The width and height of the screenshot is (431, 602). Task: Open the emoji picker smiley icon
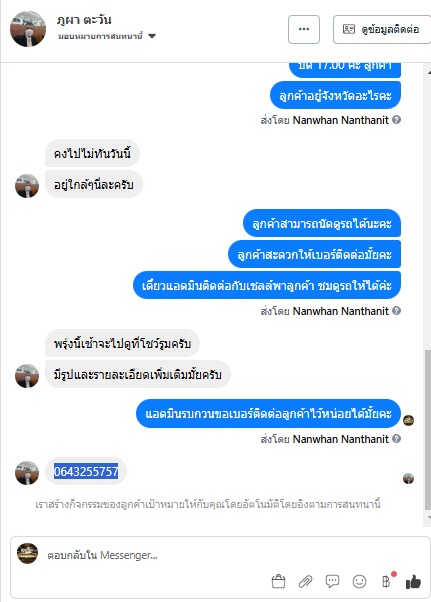click(x=359, y=581)
